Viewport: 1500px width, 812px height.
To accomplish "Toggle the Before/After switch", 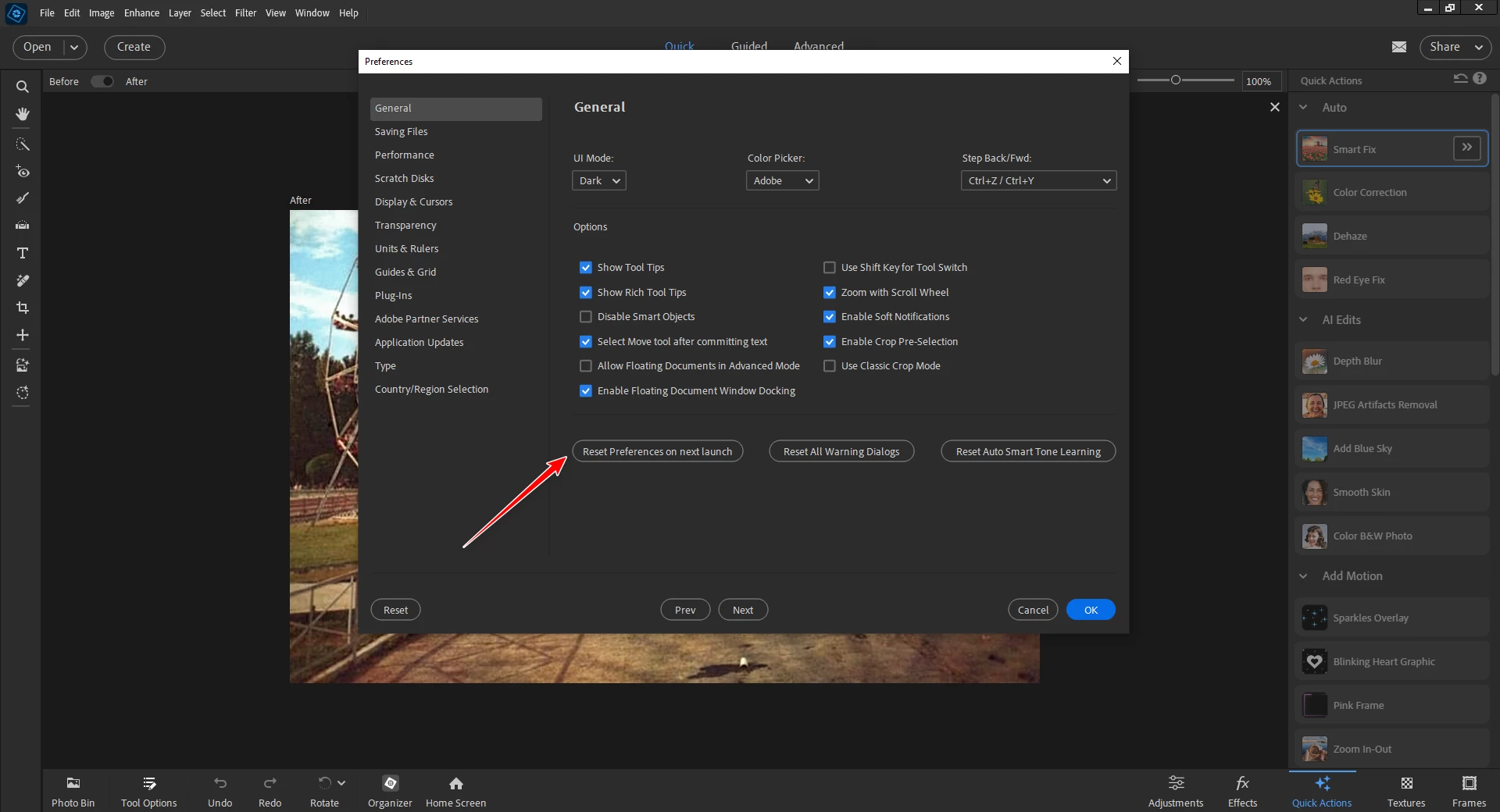I will click(102, 81).
